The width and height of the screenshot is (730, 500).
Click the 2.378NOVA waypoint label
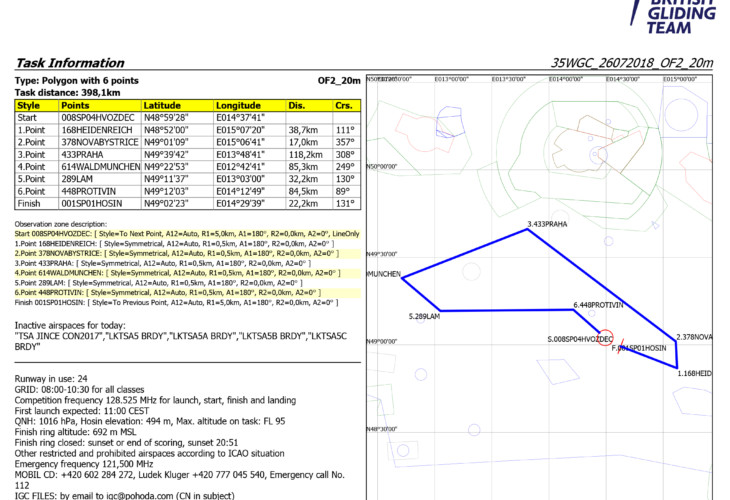pyautogui.click(x=694, y=337)
